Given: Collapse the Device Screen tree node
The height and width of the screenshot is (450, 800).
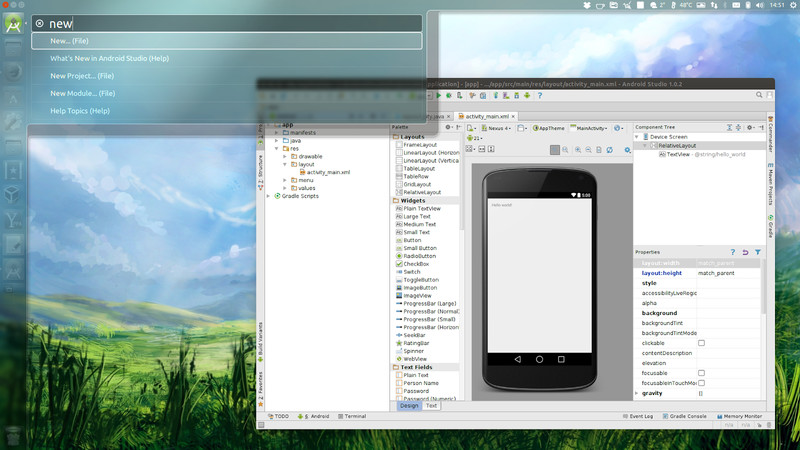Looking at the screenshot, I should point(637,137).
